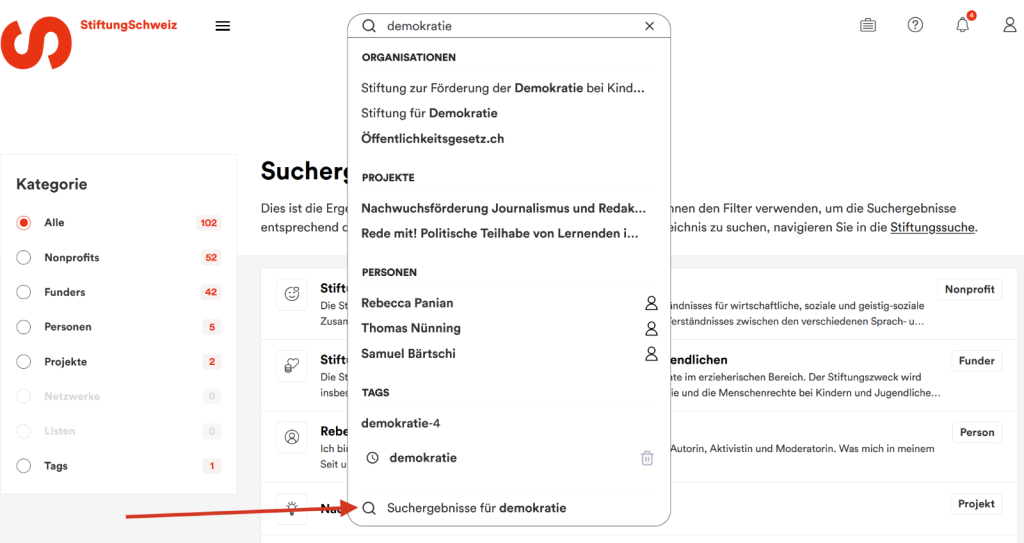The image size is (1024, 543).
Task: Open the hamburger menu
Action: (x=223, y=26)
